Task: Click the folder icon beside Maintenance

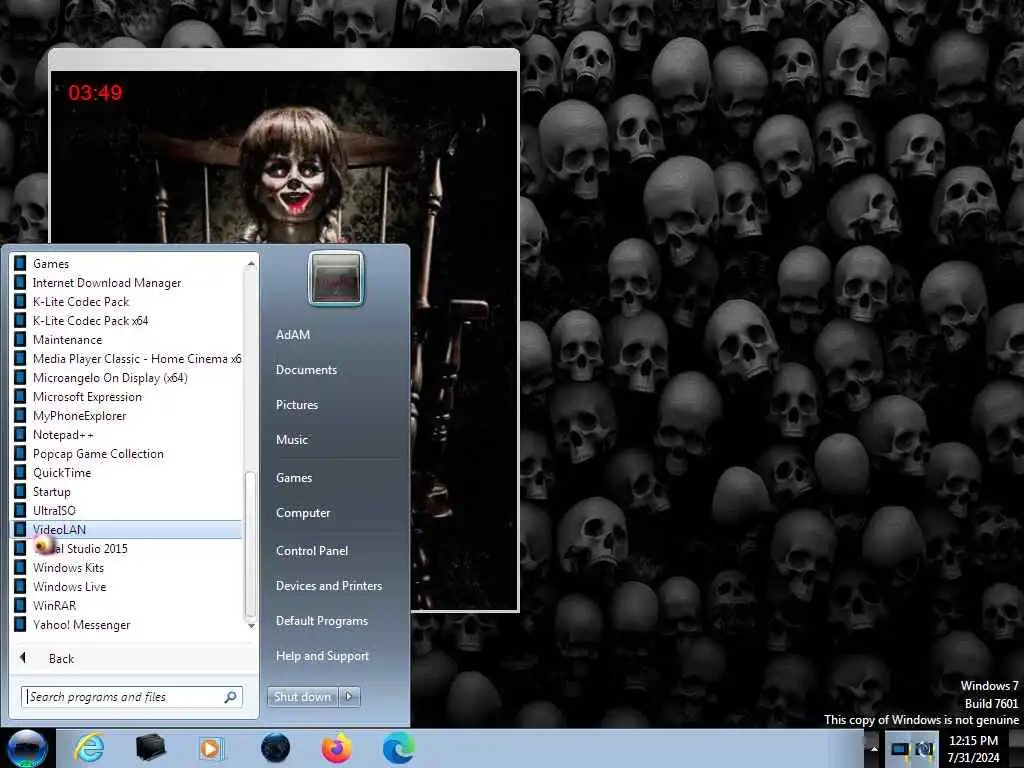Action: [x=20, y=339]
